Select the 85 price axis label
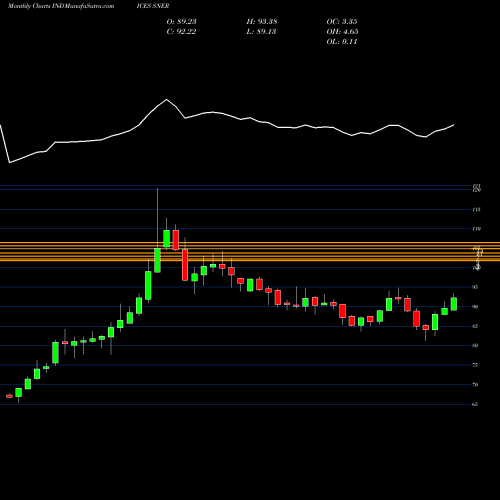This screenshot has height=500, width=500. (x=476, y=326)
